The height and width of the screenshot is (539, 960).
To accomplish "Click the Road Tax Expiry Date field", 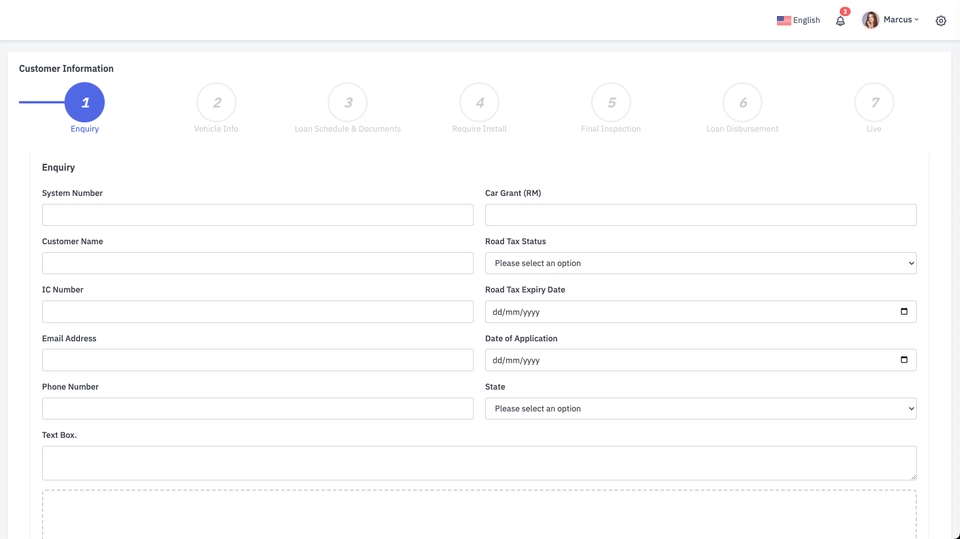I will (x=700, y=312).
